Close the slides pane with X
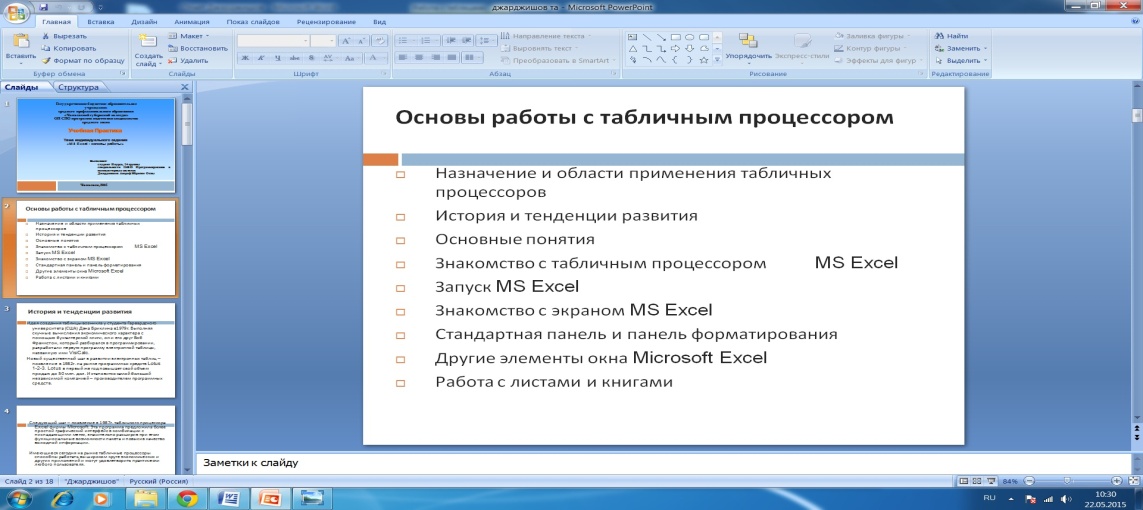 [x=184, y=87]
